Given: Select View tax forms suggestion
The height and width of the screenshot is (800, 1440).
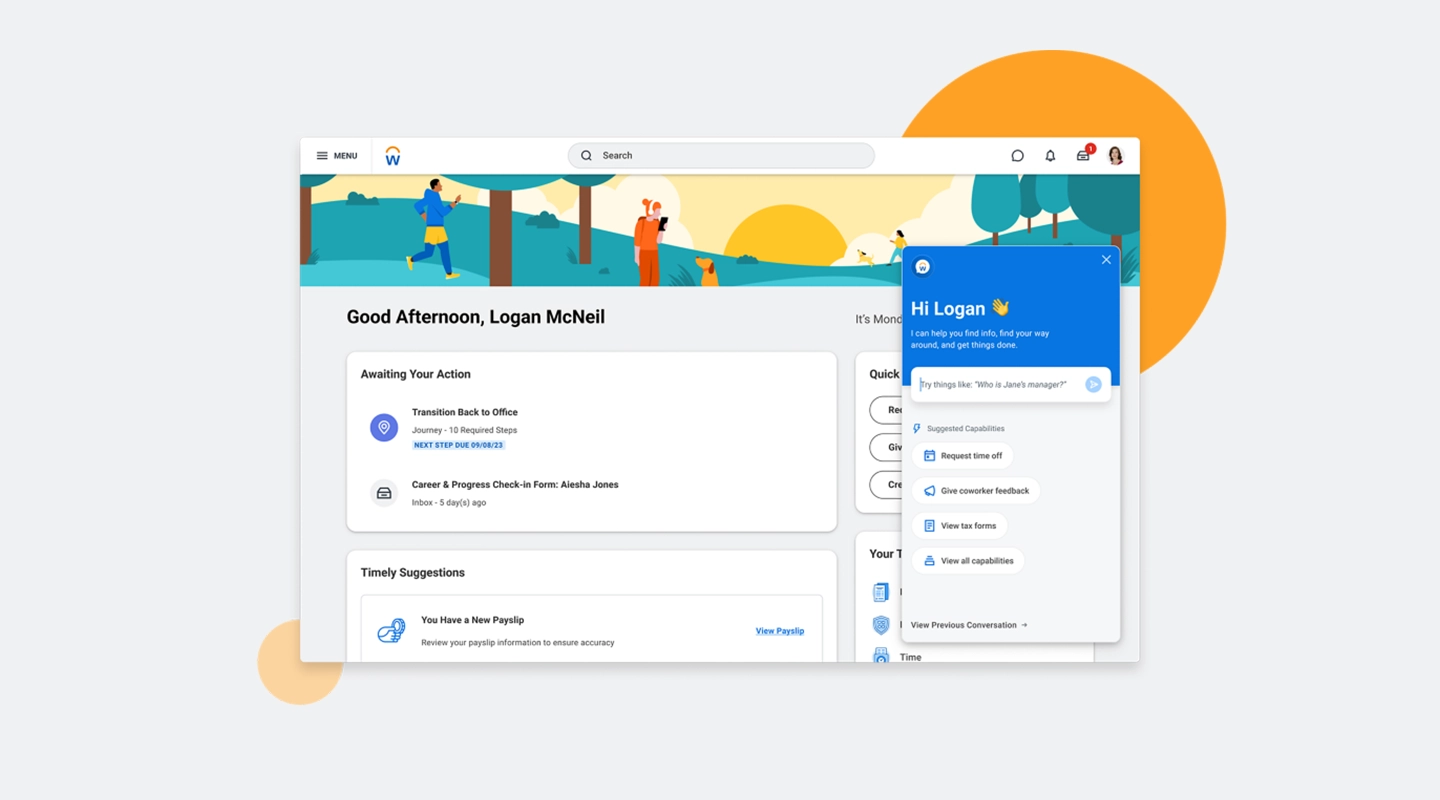Looking at the screenshot, I should tap(959, 526).
